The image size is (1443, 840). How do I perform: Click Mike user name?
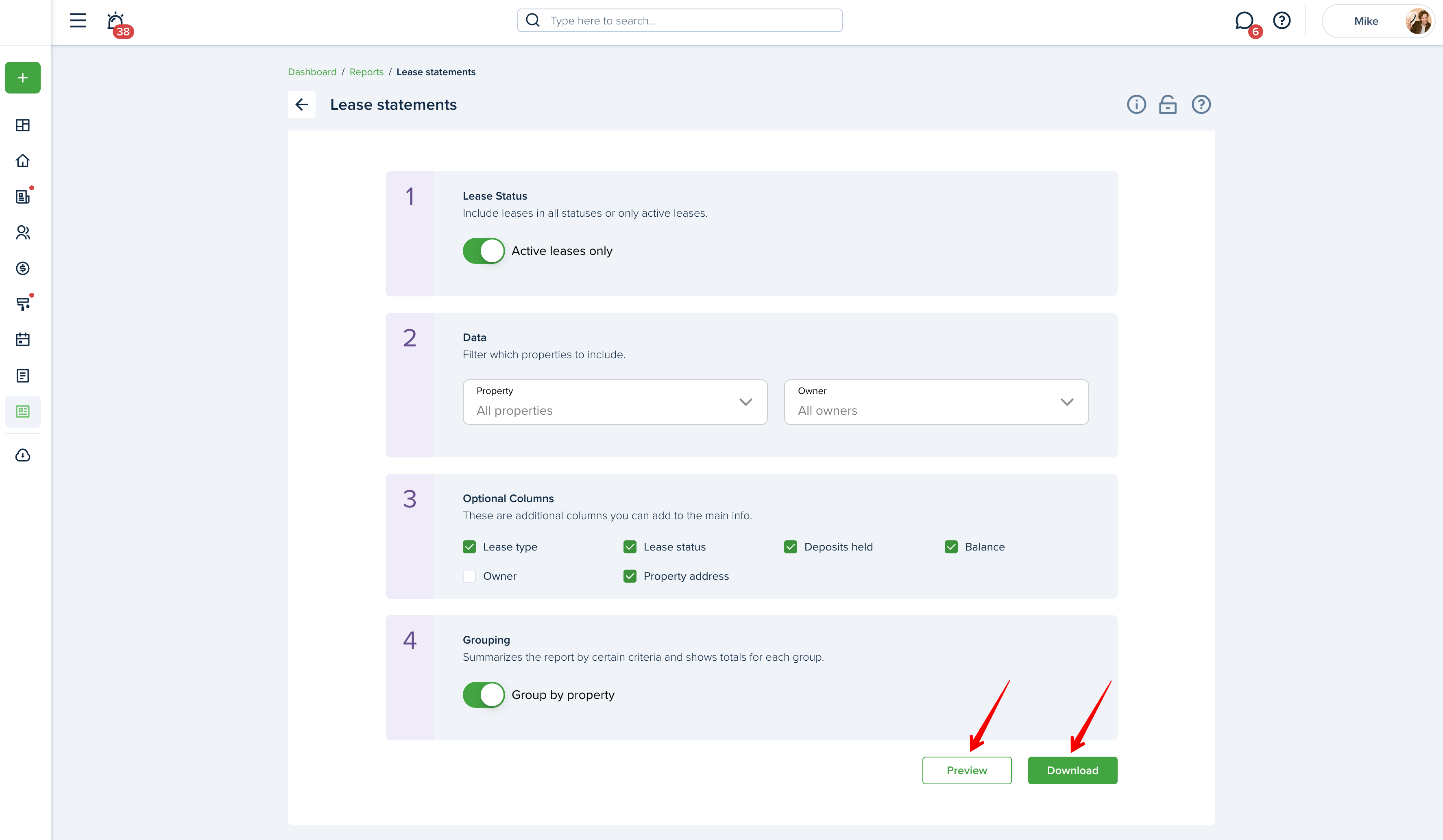(1366, 21)
